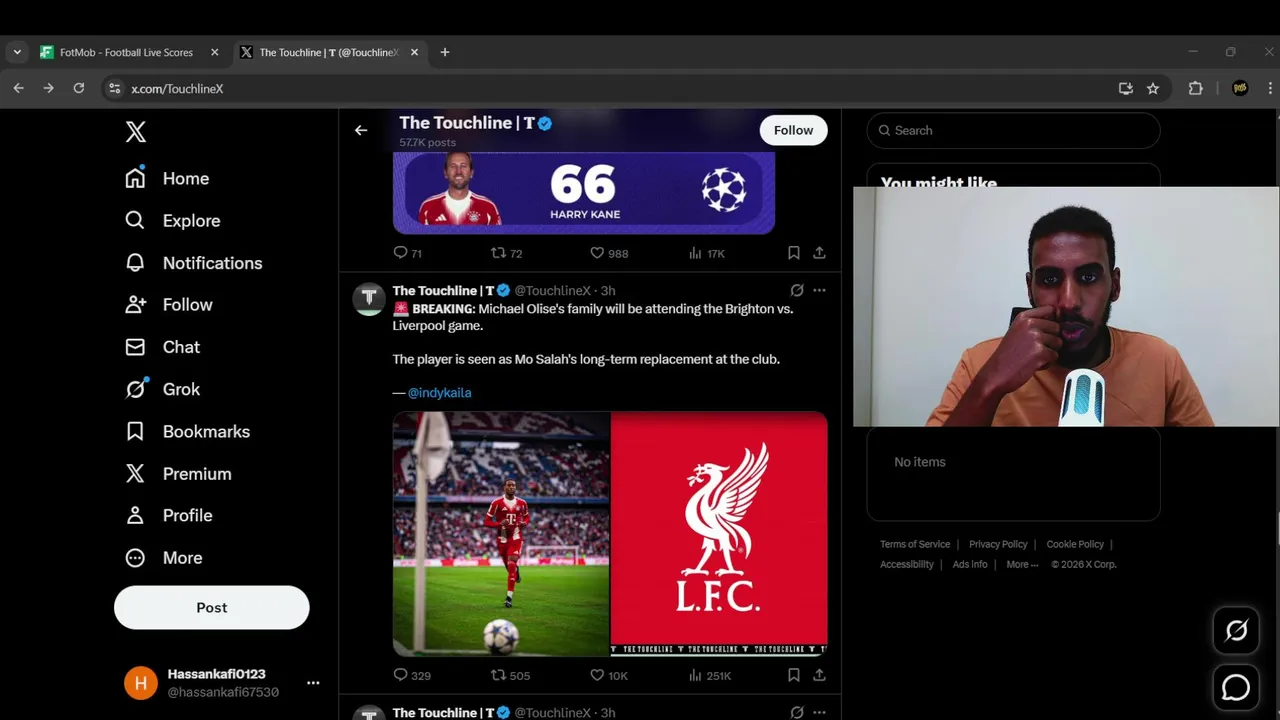This screenshot has width=1280, height=720.
Task: Open Grok actions on bottom Touchline post
Action: [797, 712]
